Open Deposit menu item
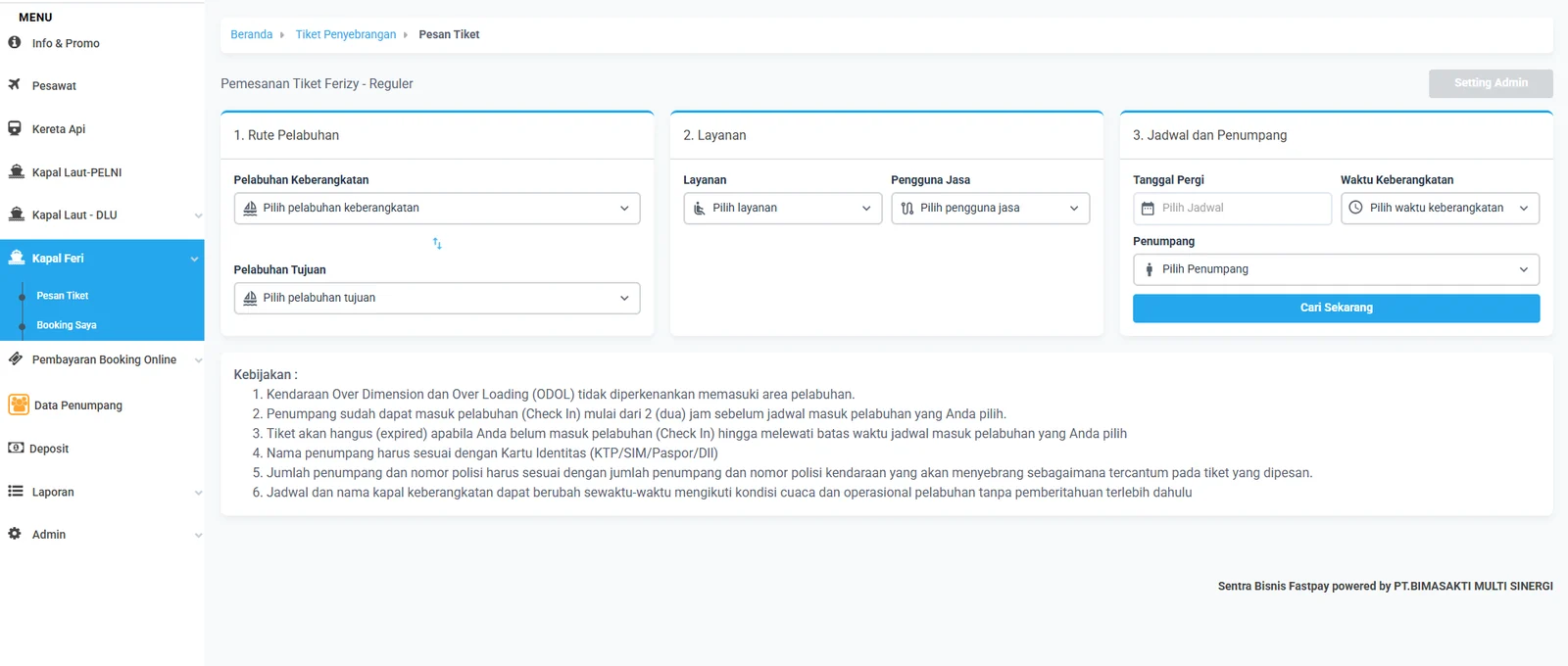 [102, 448]
